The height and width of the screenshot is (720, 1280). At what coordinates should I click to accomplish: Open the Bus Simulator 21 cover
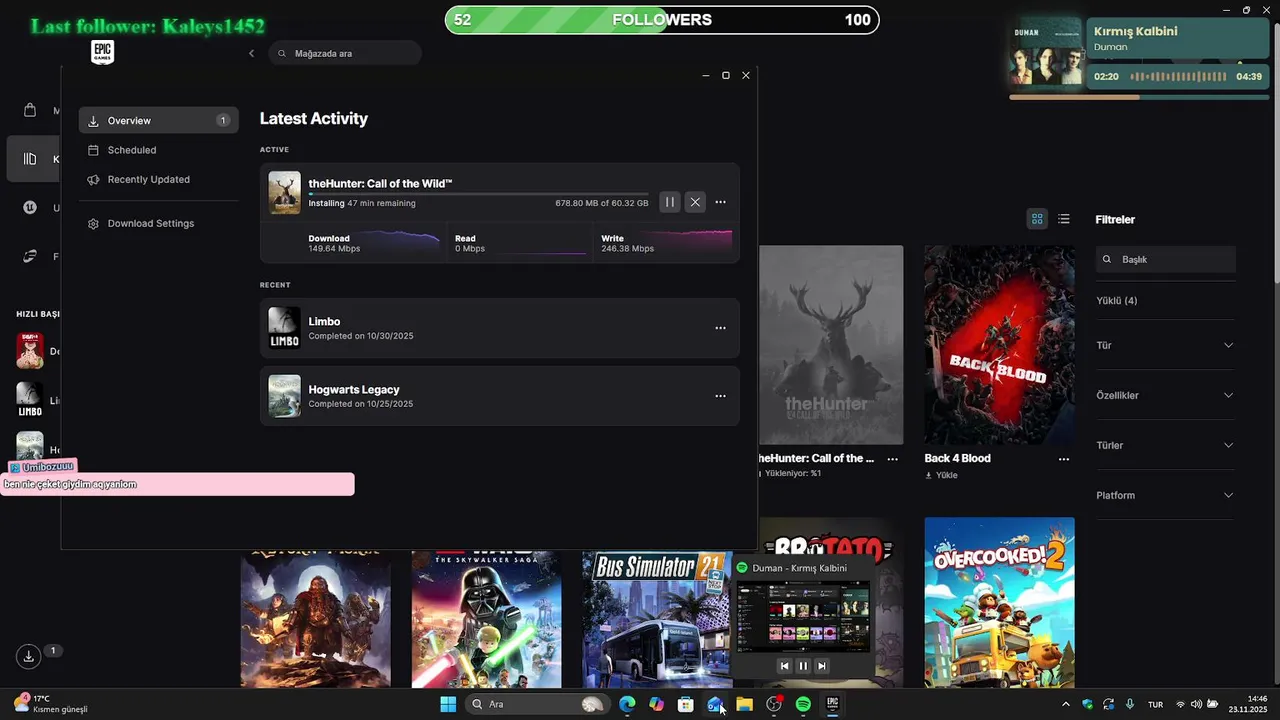[657, 620]
